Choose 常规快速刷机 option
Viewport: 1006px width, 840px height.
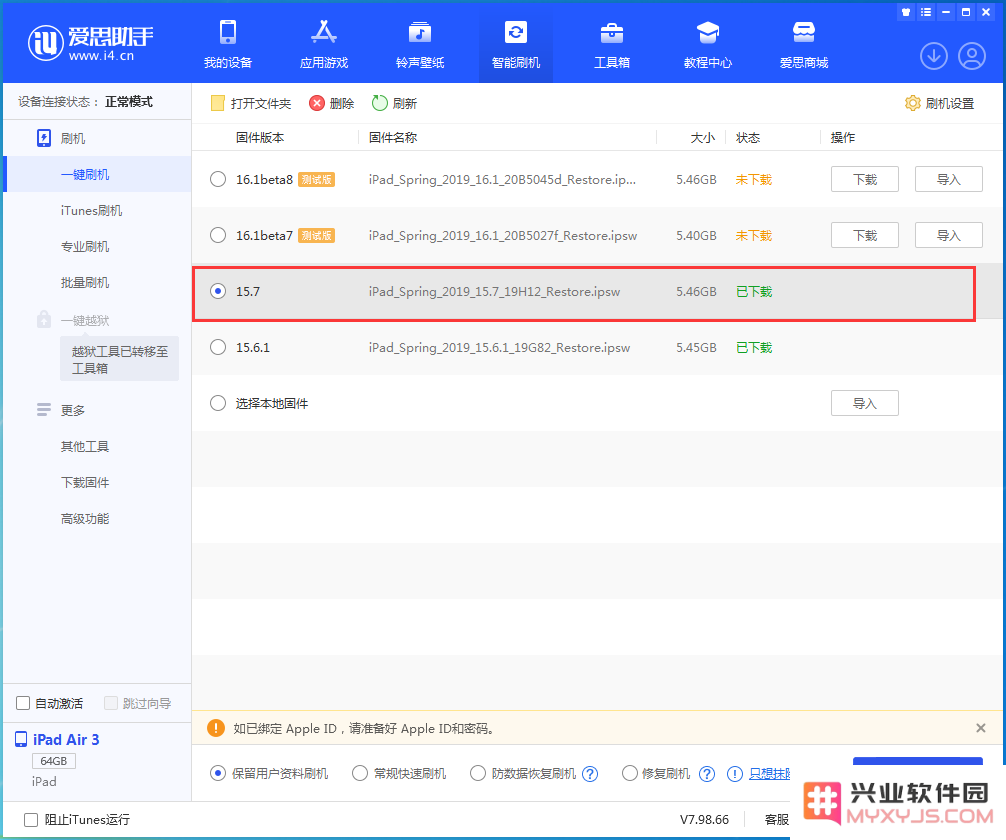360,773
